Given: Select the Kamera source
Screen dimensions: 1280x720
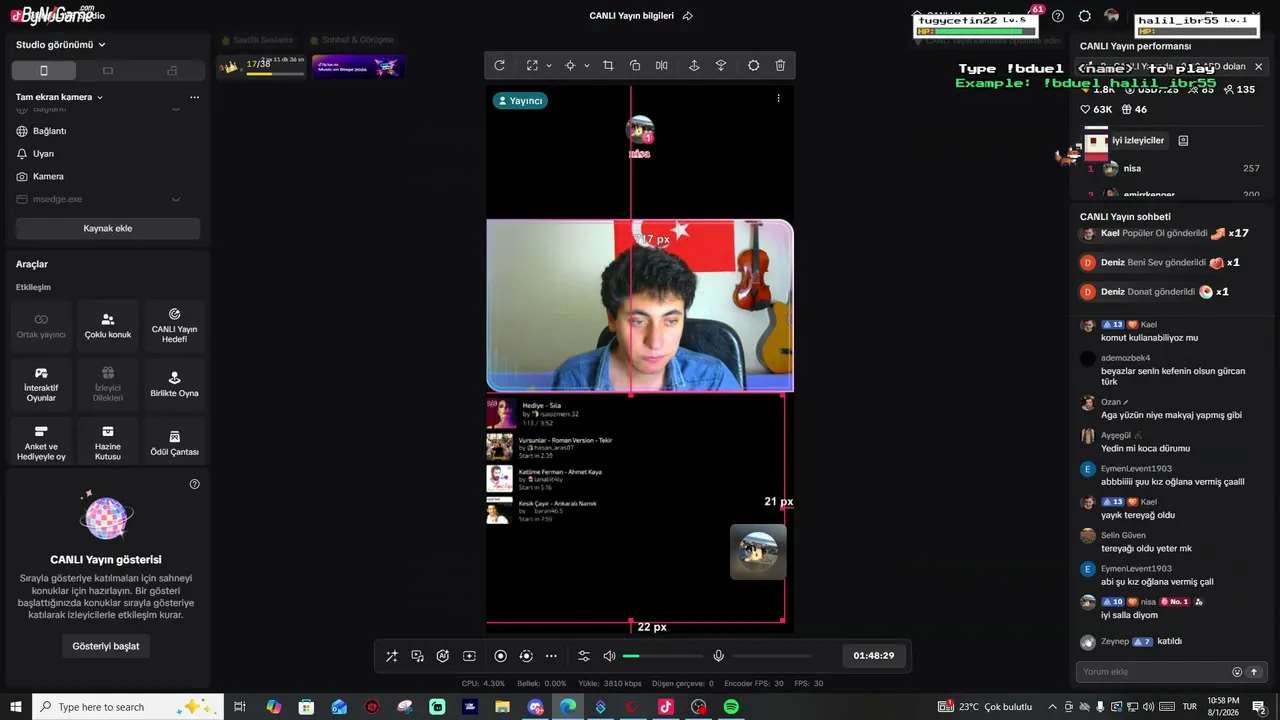Looking at the screenshot, I should point(107,177).
